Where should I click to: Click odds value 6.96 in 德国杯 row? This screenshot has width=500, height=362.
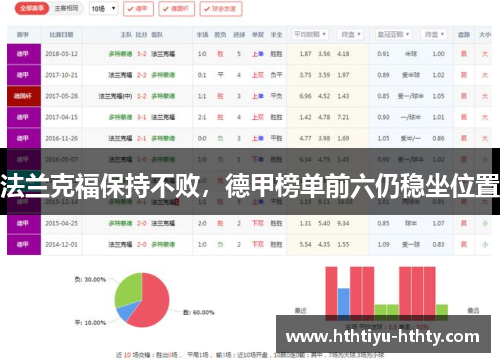click(x=305, y=96)
